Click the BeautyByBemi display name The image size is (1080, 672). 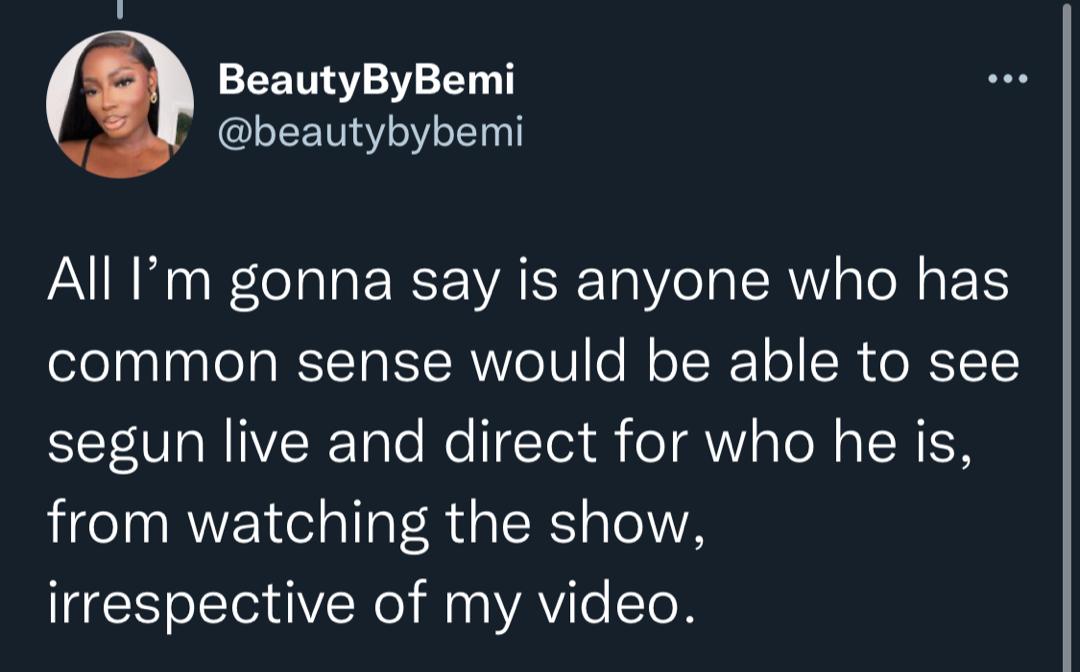coord(366,81)
